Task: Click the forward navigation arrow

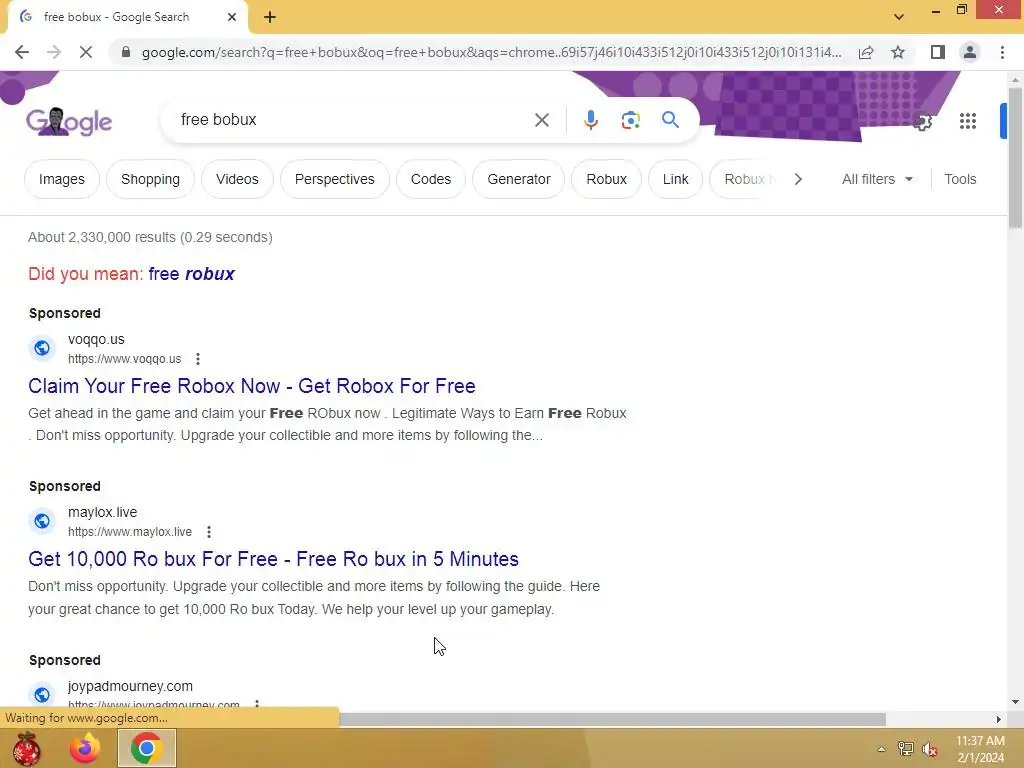Action: click(x=54, y=52)
